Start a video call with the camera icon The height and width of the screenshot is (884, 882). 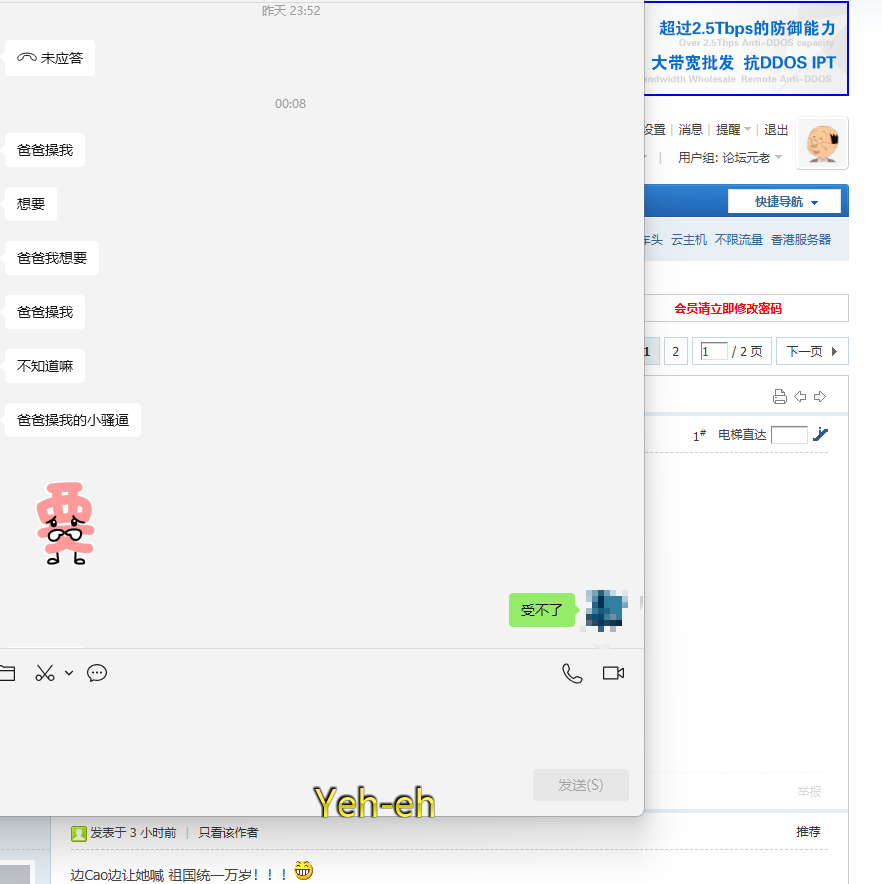click(x=613, y=673)
